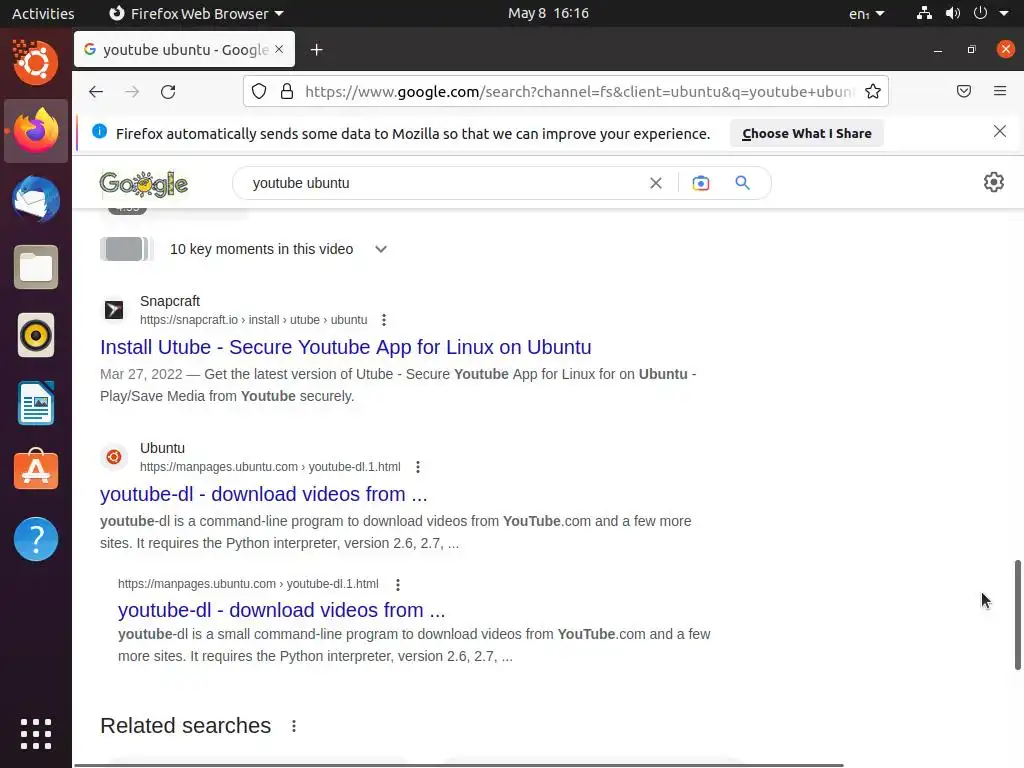The width and height of the screenshot is (1024, 768).
Task: Click the Ubuntu logo dock icon
Action: pyautogui.click(x=36, y=63)
